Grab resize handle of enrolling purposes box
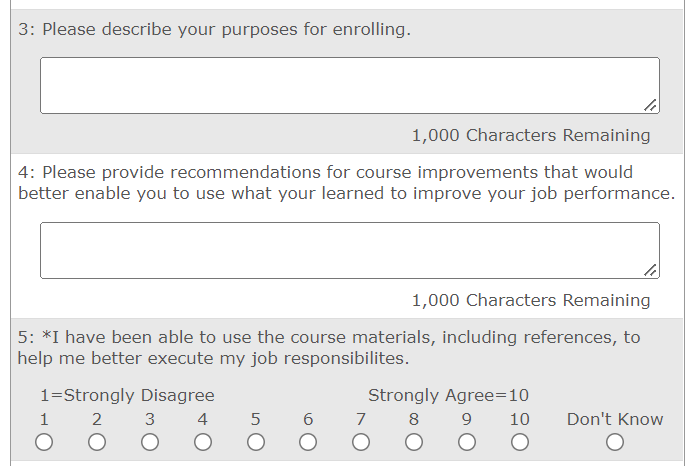689x466 pixels. [651, 105]
